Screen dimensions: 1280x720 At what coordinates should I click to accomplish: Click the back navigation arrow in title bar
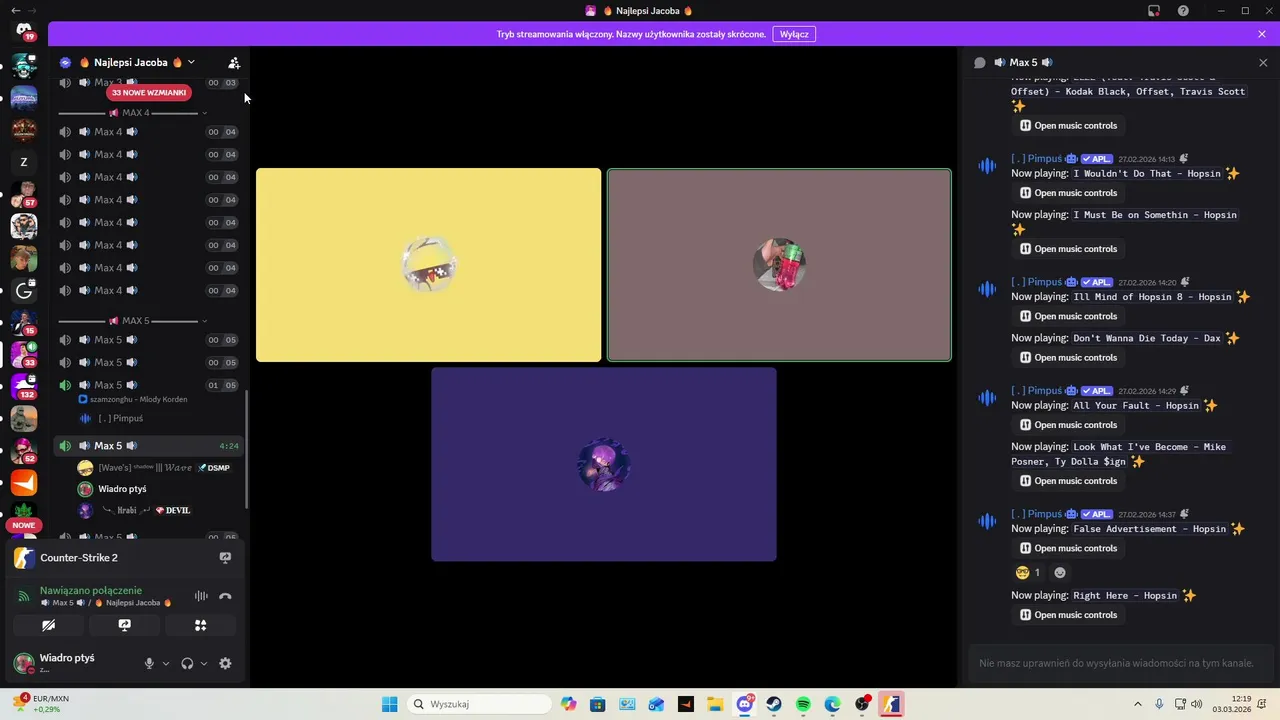click(x=15, y=10)
